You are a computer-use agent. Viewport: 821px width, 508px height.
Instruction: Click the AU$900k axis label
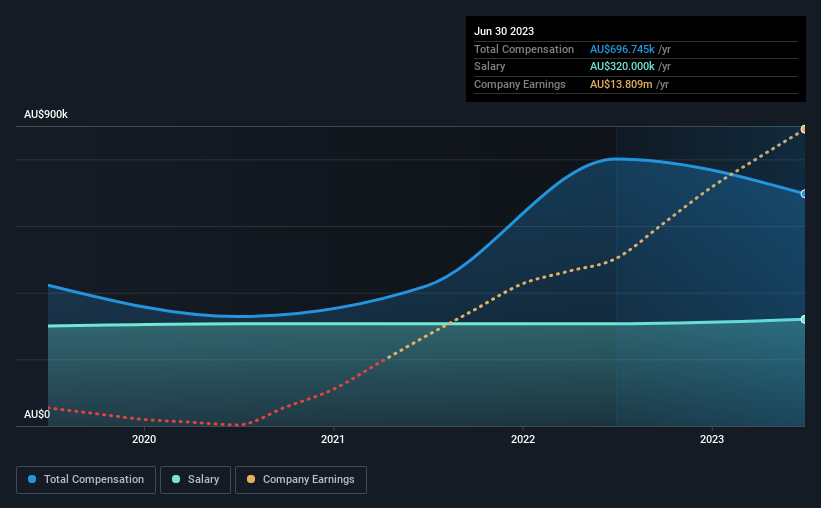pyautogui.click(x=46, y=114)
